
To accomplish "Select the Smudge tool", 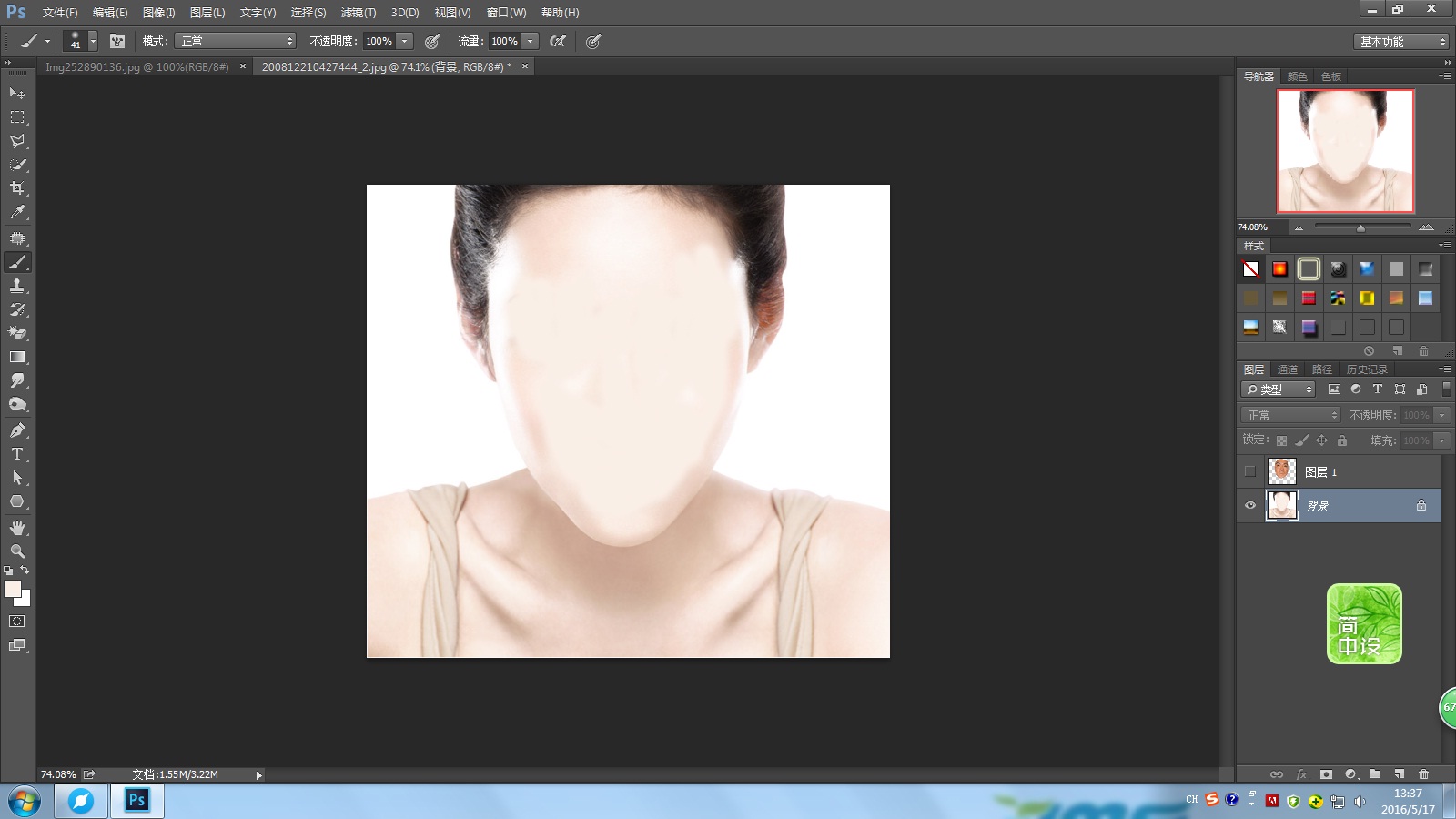I will pyautogui.click(x=17, y=380).
